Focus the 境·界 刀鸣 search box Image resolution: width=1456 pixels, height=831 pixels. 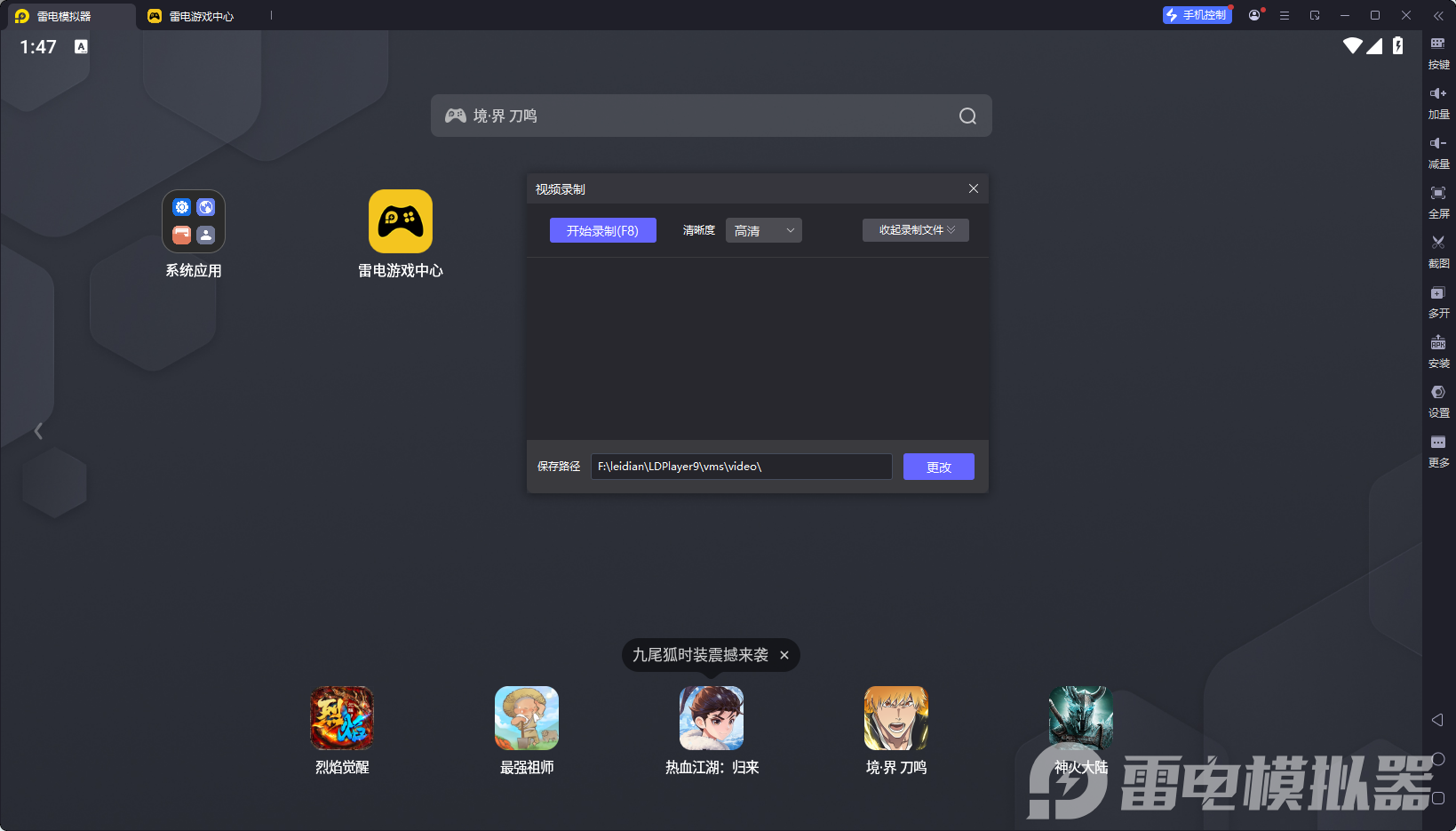pos(712,116)
